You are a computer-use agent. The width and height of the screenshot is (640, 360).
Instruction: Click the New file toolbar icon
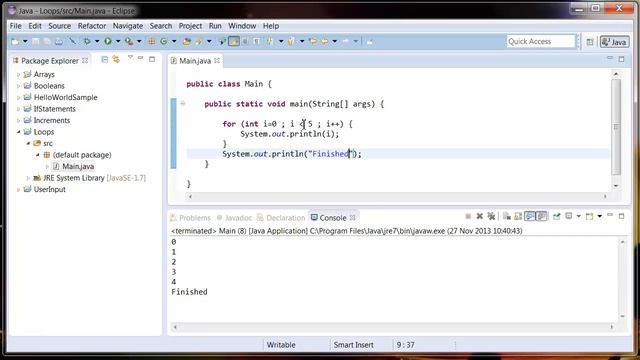click(15, 41)
